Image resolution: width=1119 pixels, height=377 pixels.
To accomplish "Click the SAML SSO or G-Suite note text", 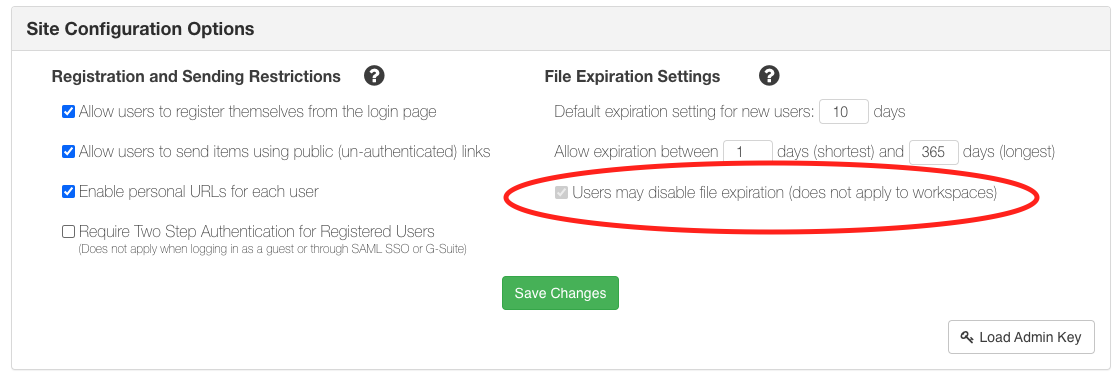I will coord(273,249).
